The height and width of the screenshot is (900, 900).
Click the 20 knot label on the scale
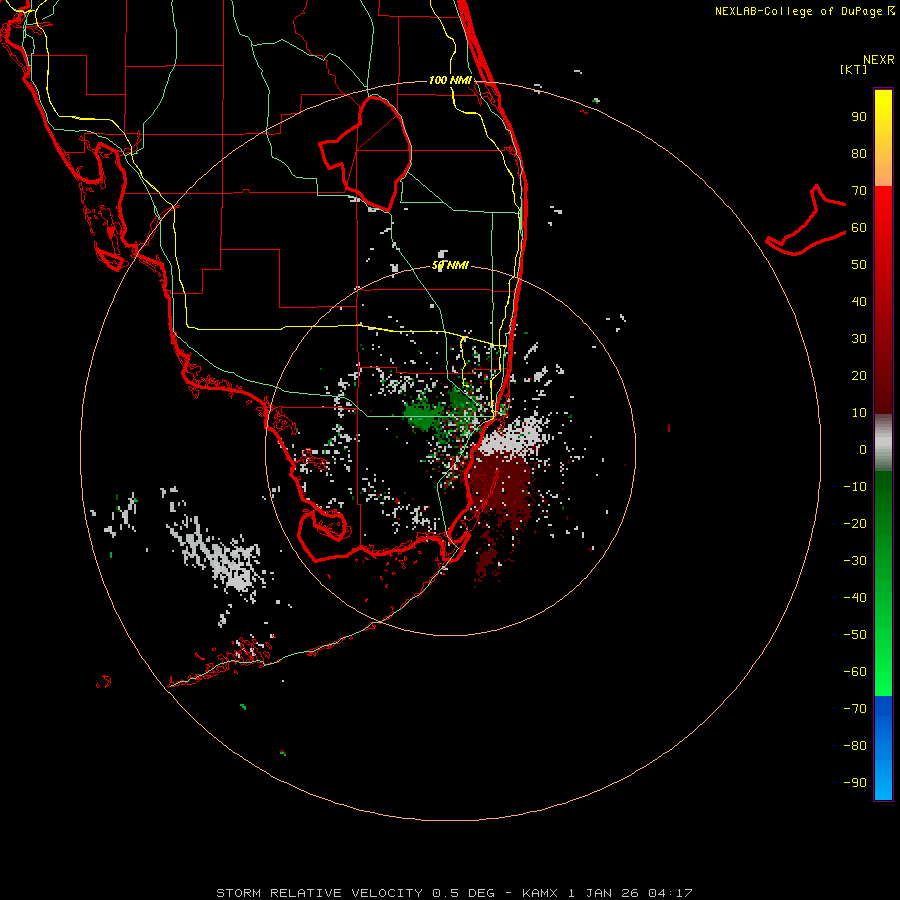click(x=859, y=376)
